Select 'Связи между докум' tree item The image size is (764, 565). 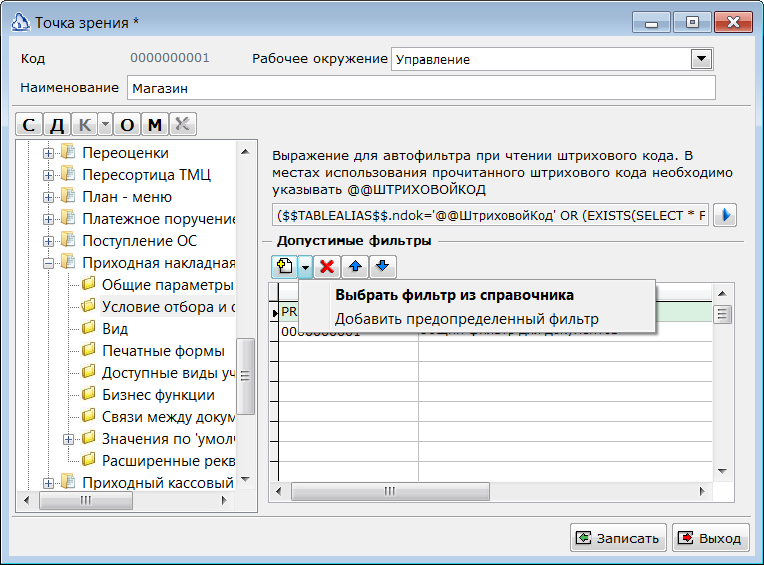(168, 417)
